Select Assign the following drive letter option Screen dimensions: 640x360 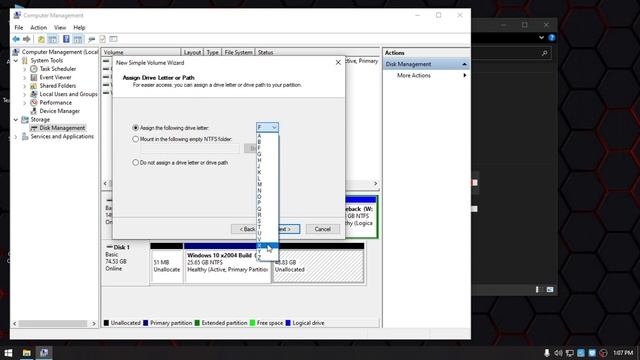pyautogui.click(x=136, y=128)
